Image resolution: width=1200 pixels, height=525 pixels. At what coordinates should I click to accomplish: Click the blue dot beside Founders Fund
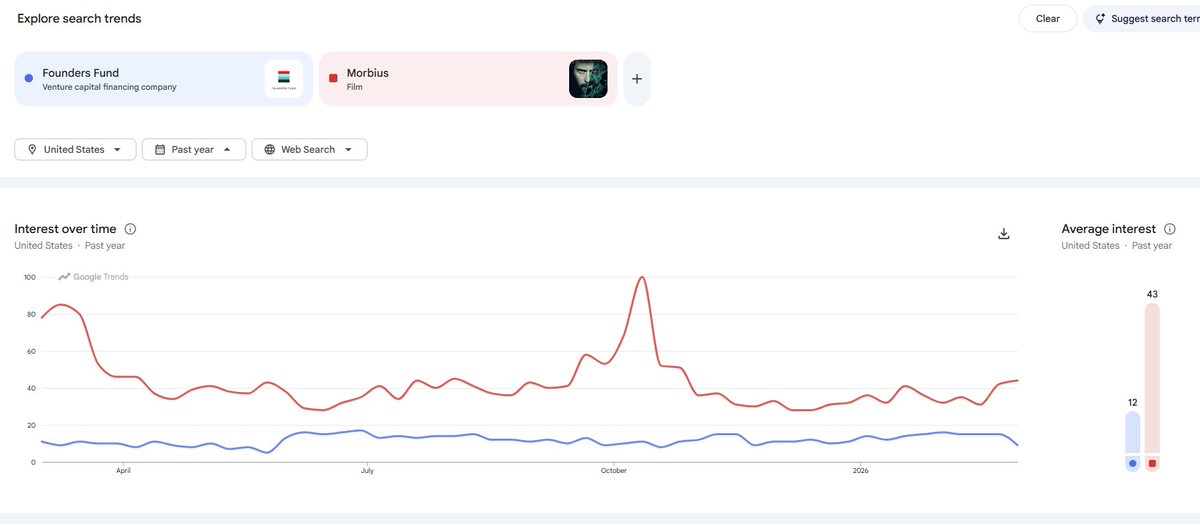pos(30,78)
